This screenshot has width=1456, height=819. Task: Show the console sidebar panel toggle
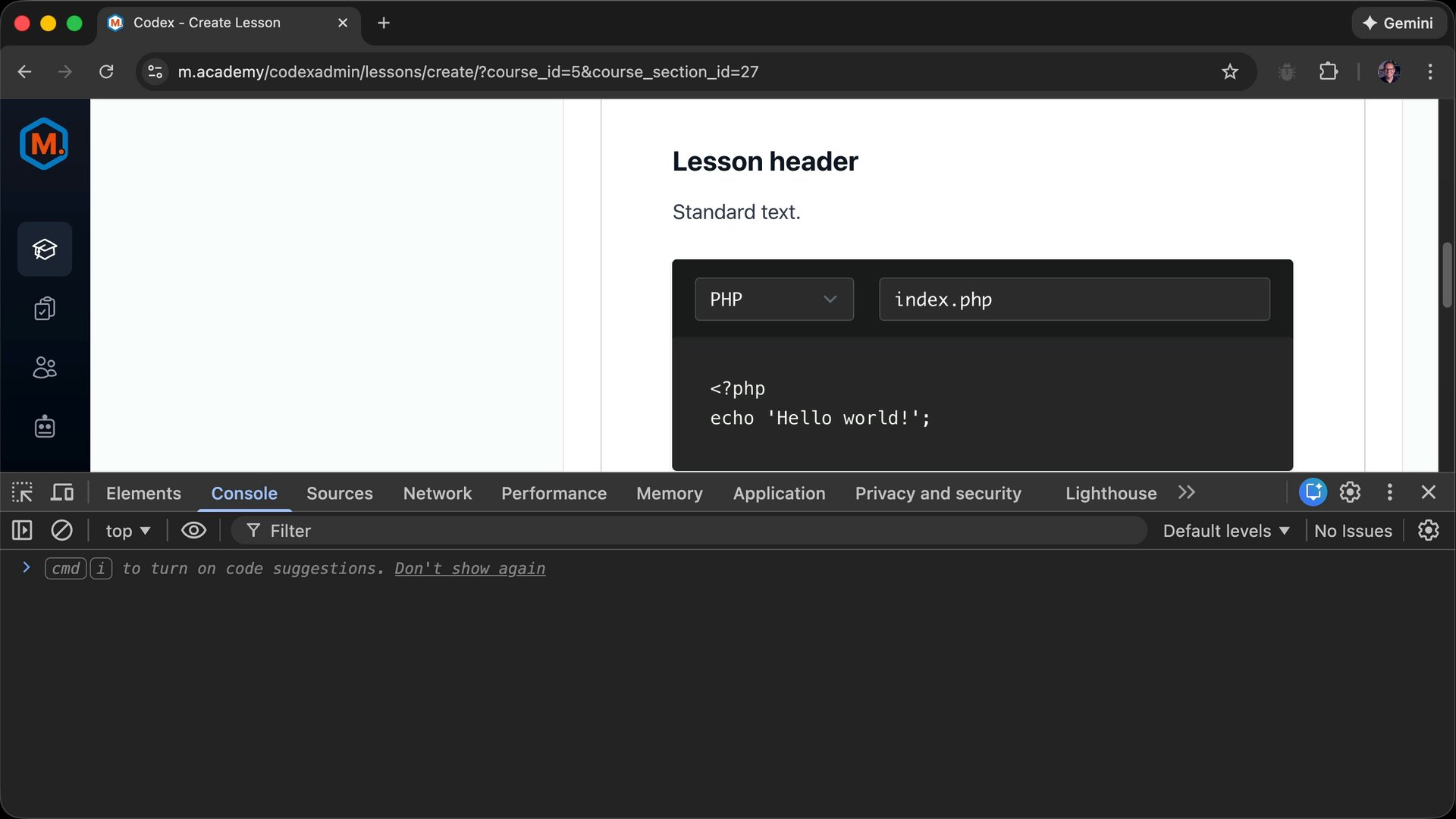coord(22,530)
